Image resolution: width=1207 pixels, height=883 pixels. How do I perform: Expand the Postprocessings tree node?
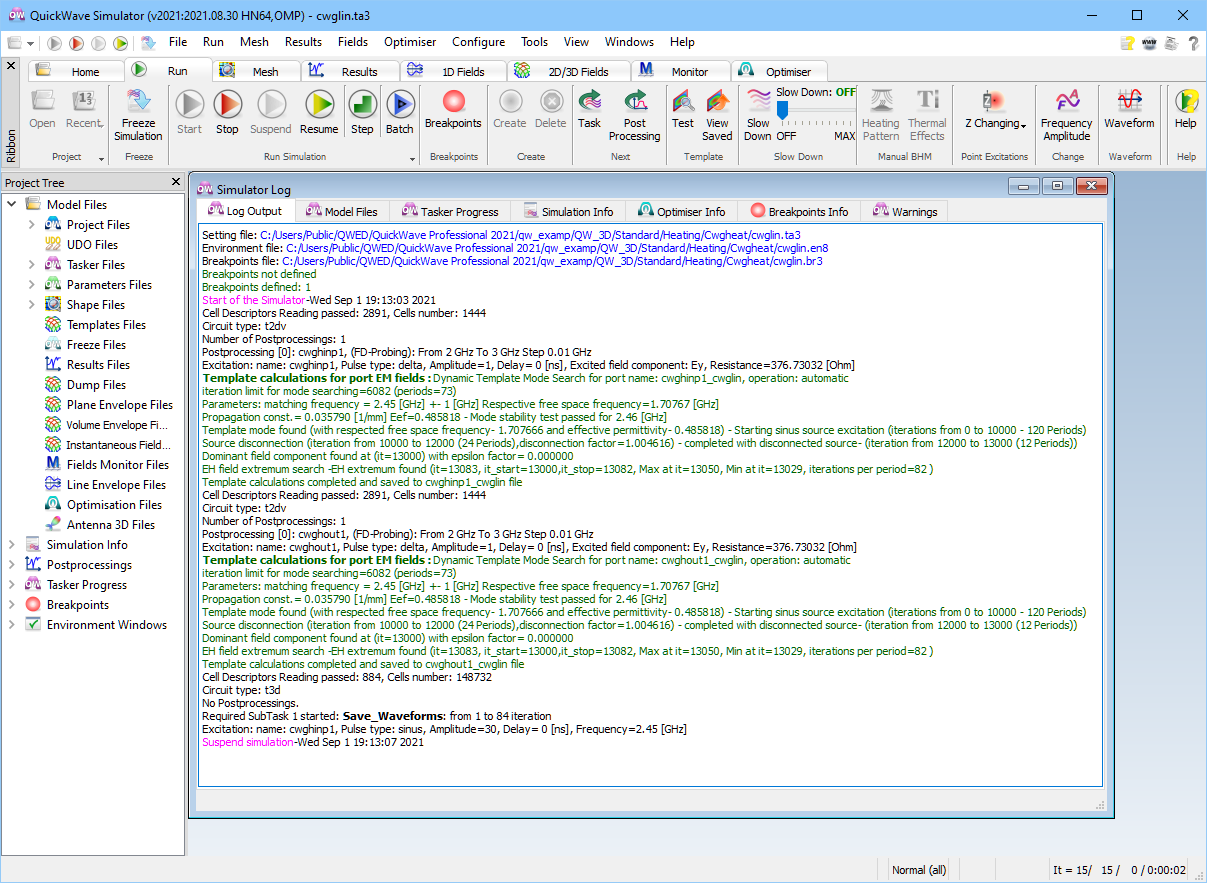12,565
